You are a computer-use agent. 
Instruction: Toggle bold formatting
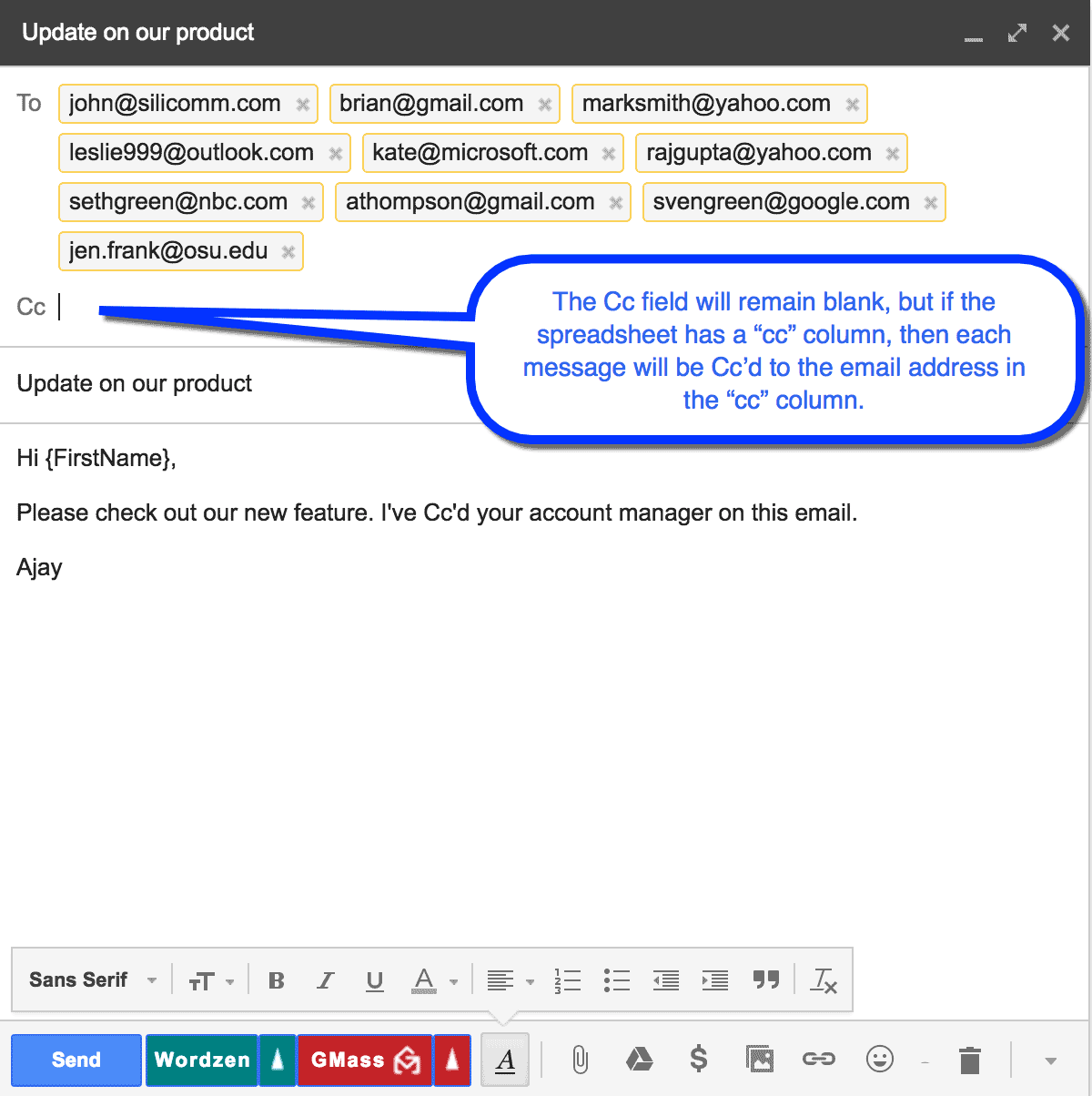point(276,979)
